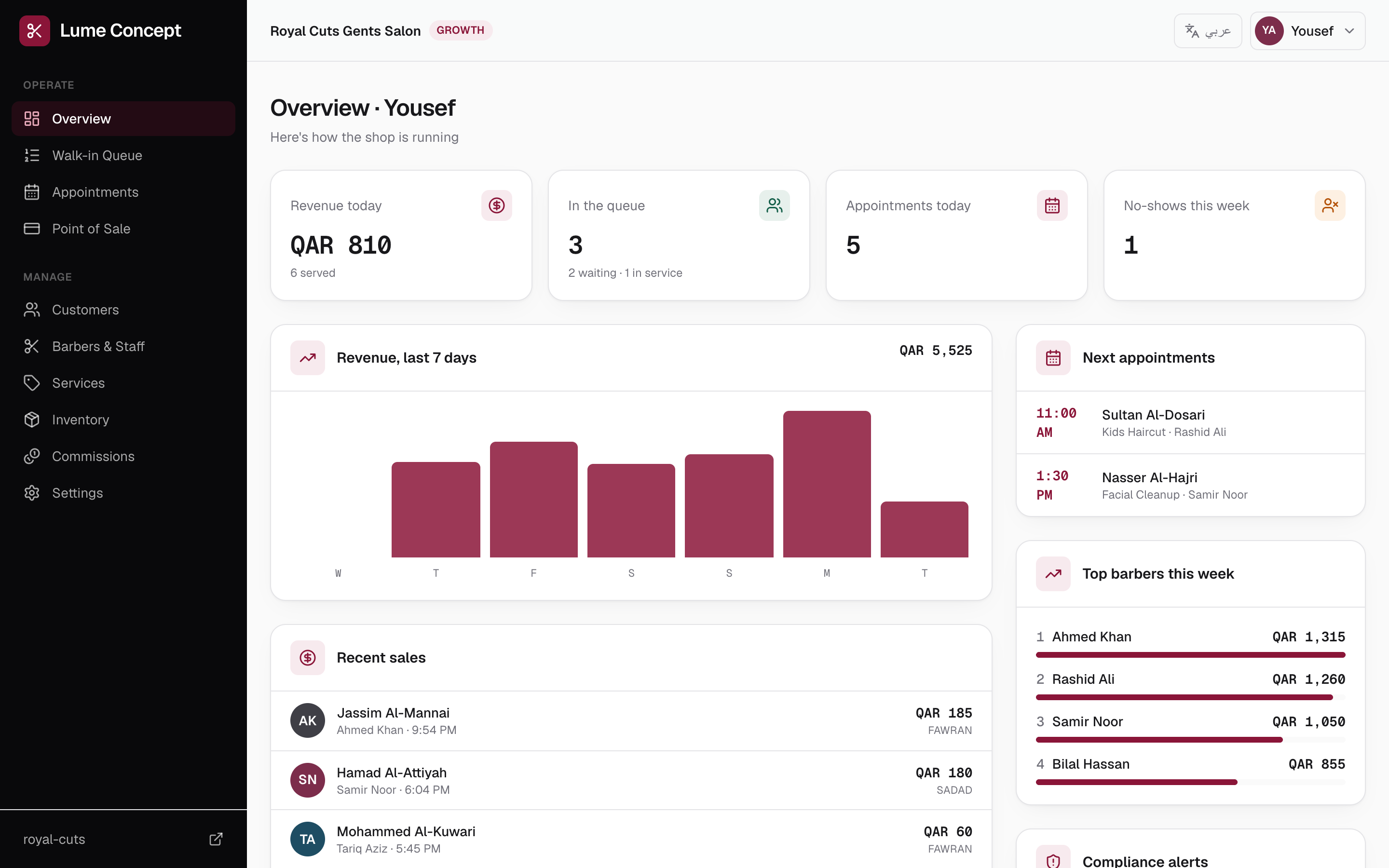
Task: Click the GROWTH plan badge
Action: pyautogui.click(x=460, y=30)
